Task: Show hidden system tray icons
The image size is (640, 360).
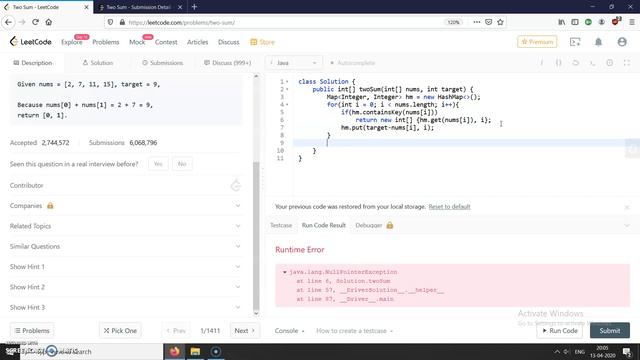Action: (x=557, y=351)
